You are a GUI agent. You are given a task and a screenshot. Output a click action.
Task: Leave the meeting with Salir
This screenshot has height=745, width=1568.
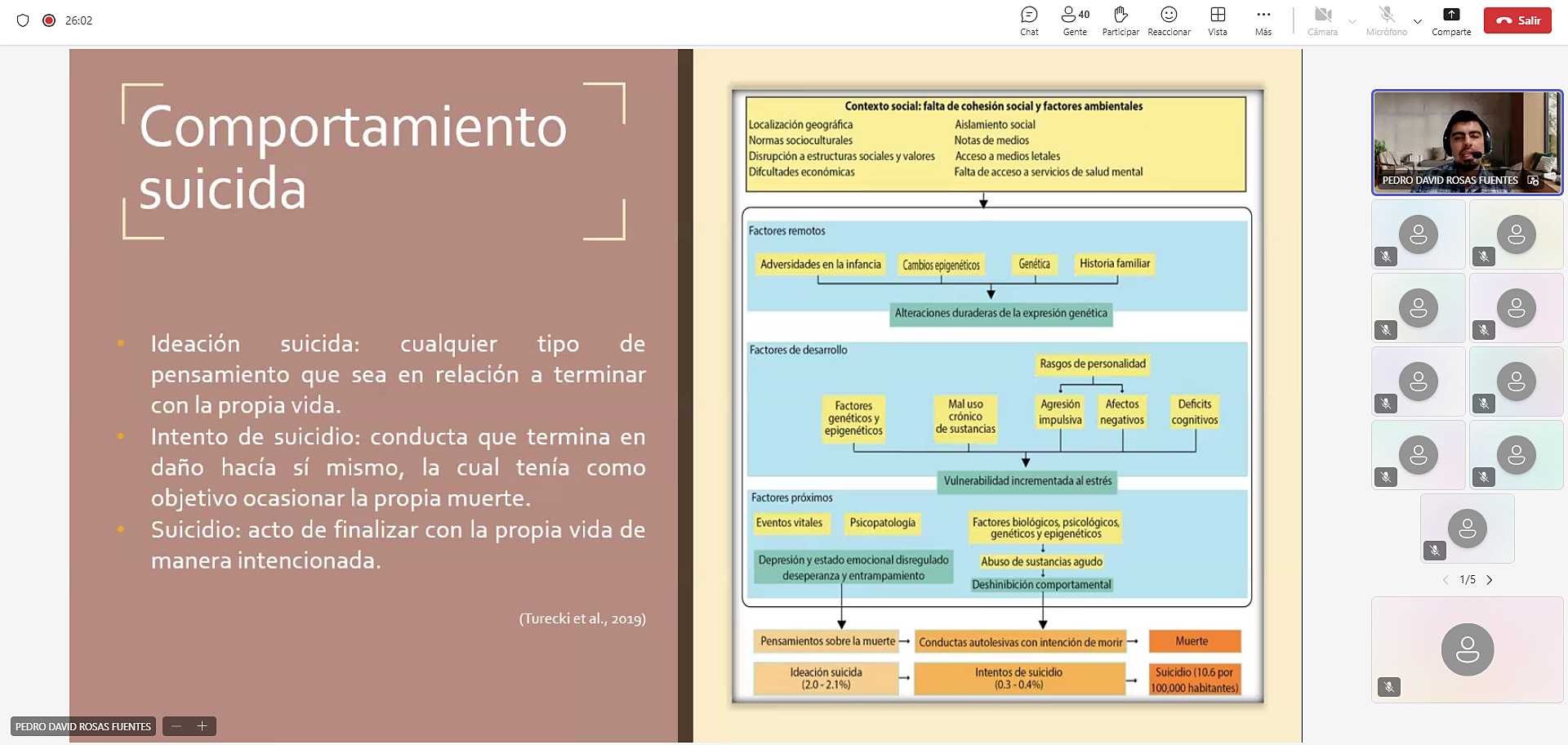[1517, 20]
